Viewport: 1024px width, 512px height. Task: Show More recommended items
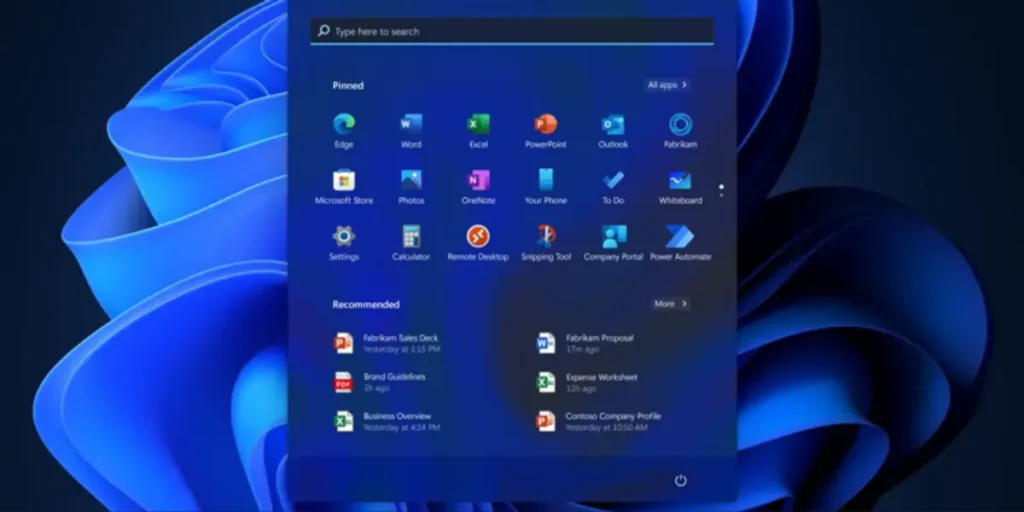(671, 304)
